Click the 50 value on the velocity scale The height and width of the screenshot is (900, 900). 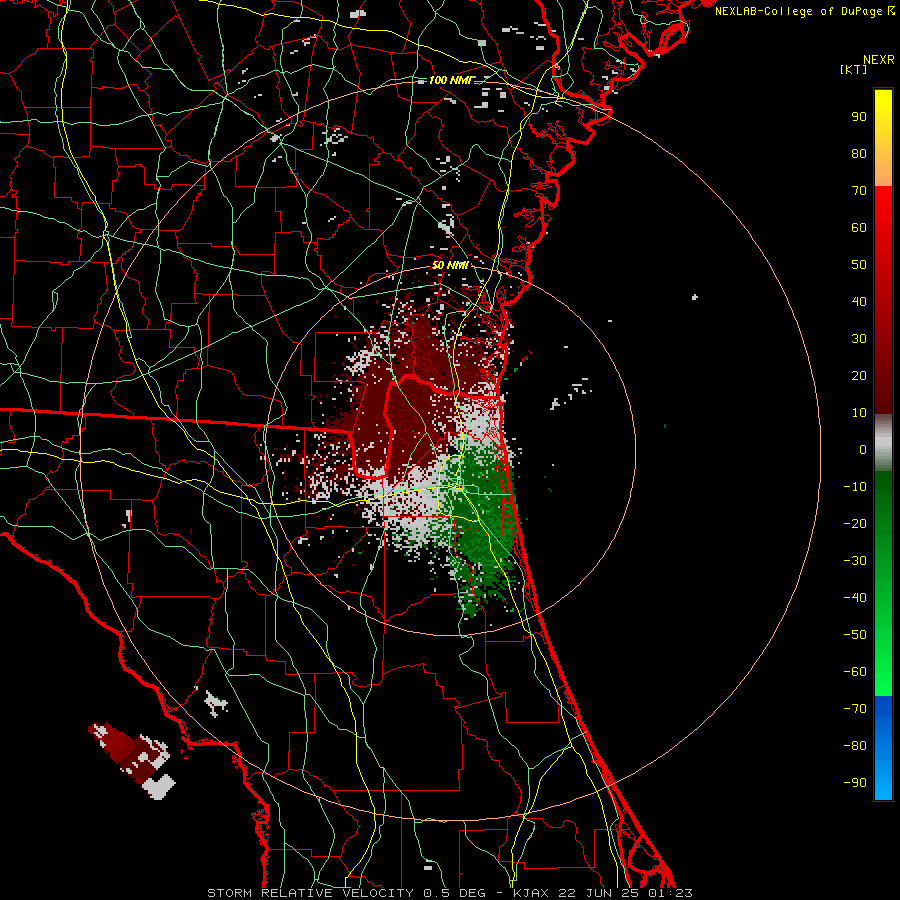coord(859,265)
